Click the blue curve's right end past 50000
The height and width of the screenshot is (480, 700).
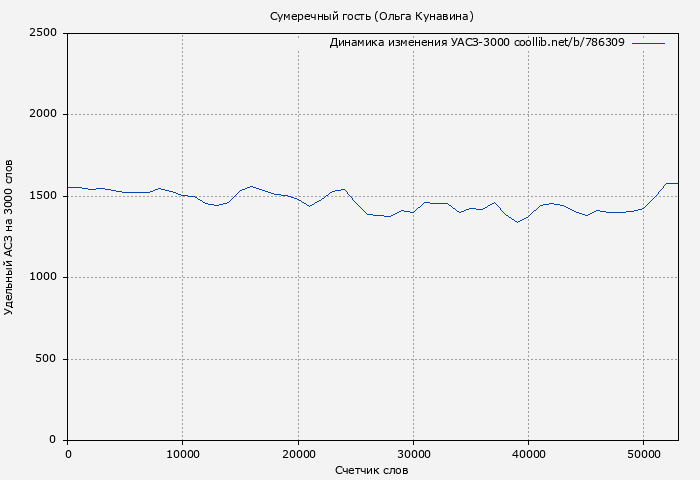[x=676, y=183]
